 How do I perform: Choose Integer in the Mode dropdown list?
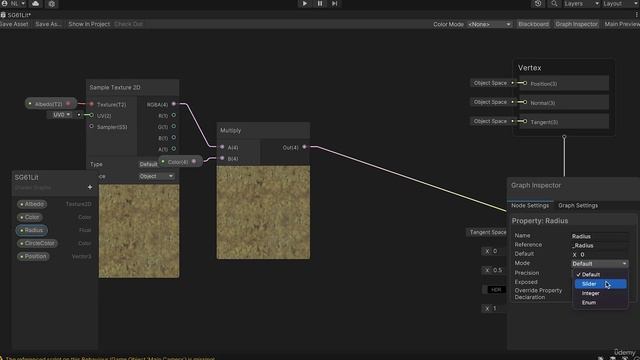coord(600,293)
